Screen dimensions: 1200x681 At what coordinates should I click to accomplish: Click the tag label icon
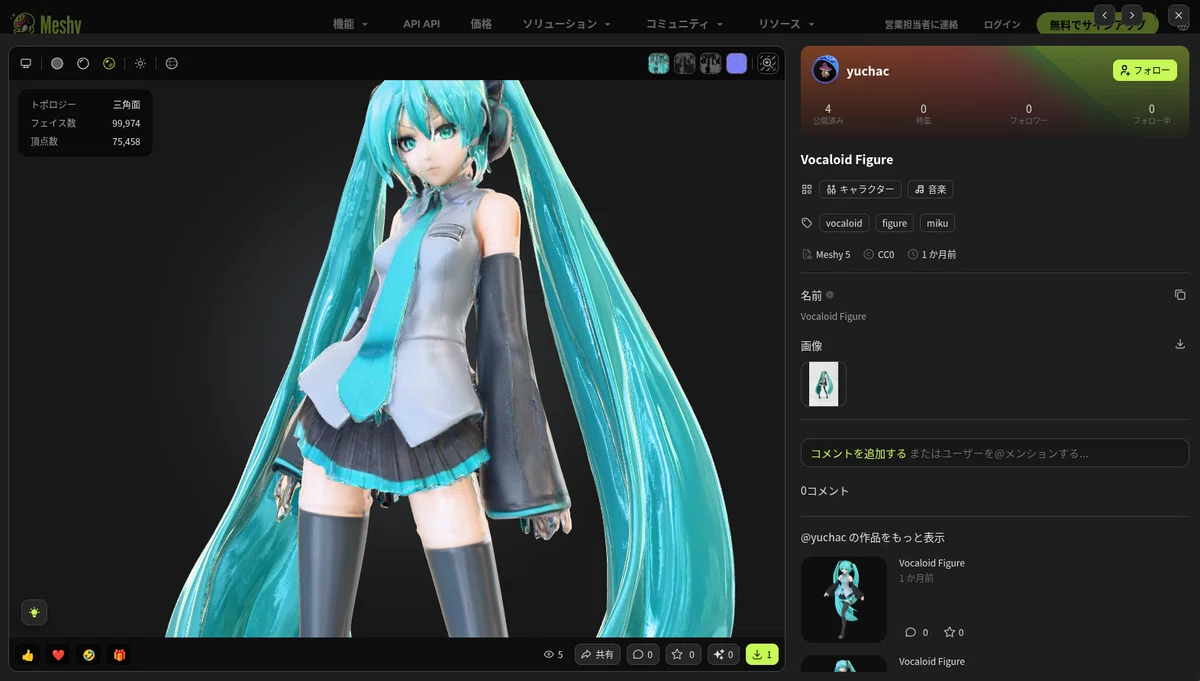click(807, 223)
